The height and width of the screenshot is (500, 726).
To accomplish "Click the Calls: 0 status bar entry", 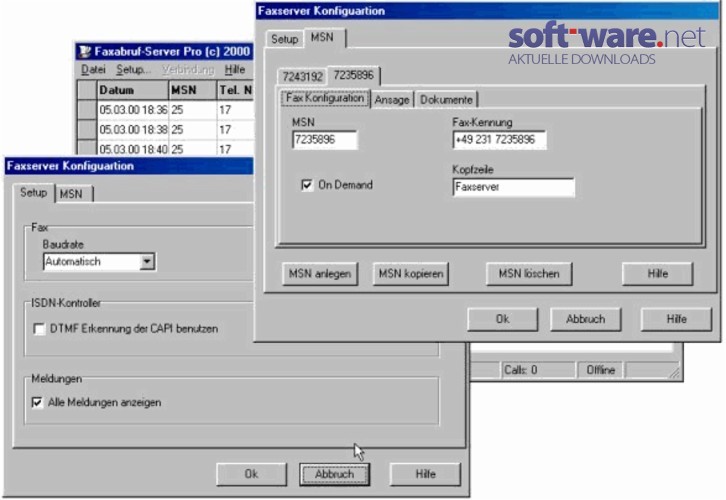I will click(x=538, y=370).
